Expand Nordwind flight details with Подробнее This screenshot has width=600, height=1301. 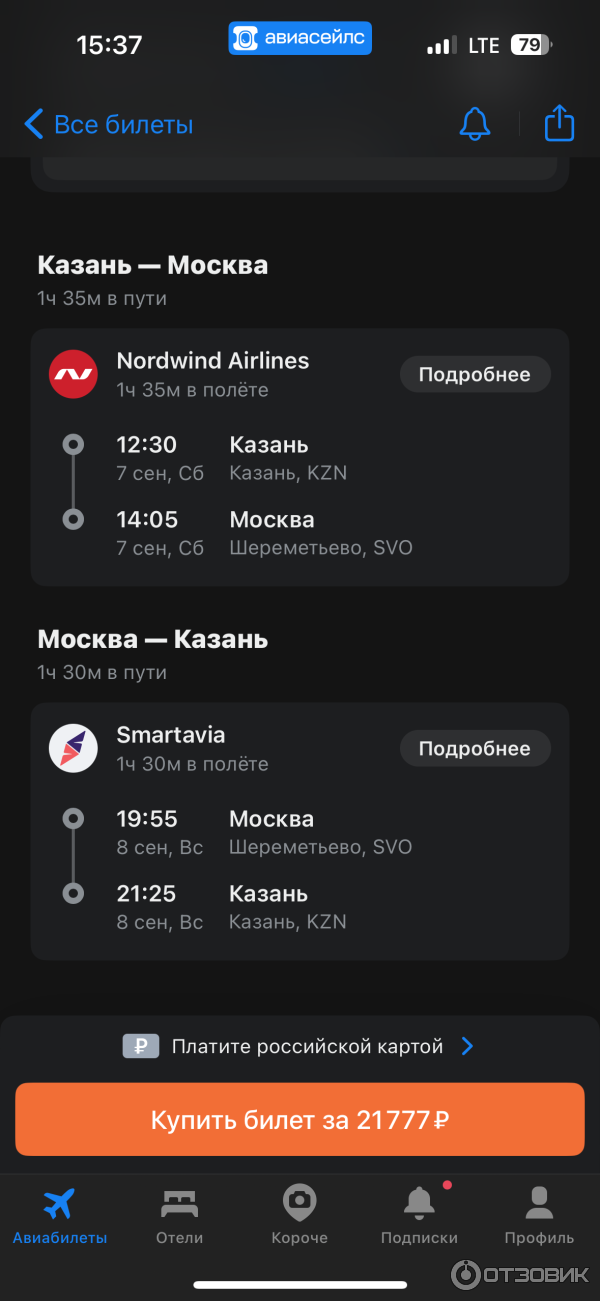475,374
